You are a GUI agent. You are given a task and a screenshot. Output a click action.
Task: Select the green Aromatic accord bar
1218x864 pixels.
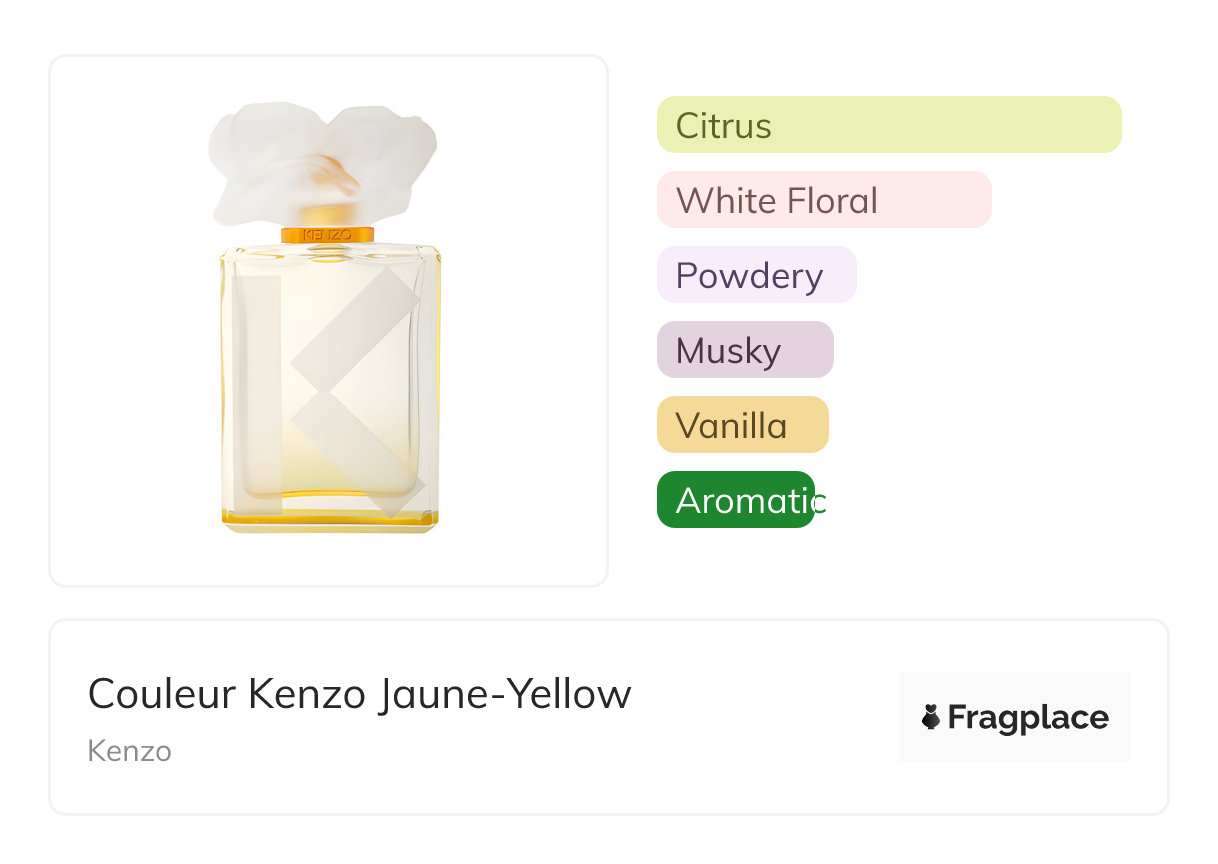(735, 500)
